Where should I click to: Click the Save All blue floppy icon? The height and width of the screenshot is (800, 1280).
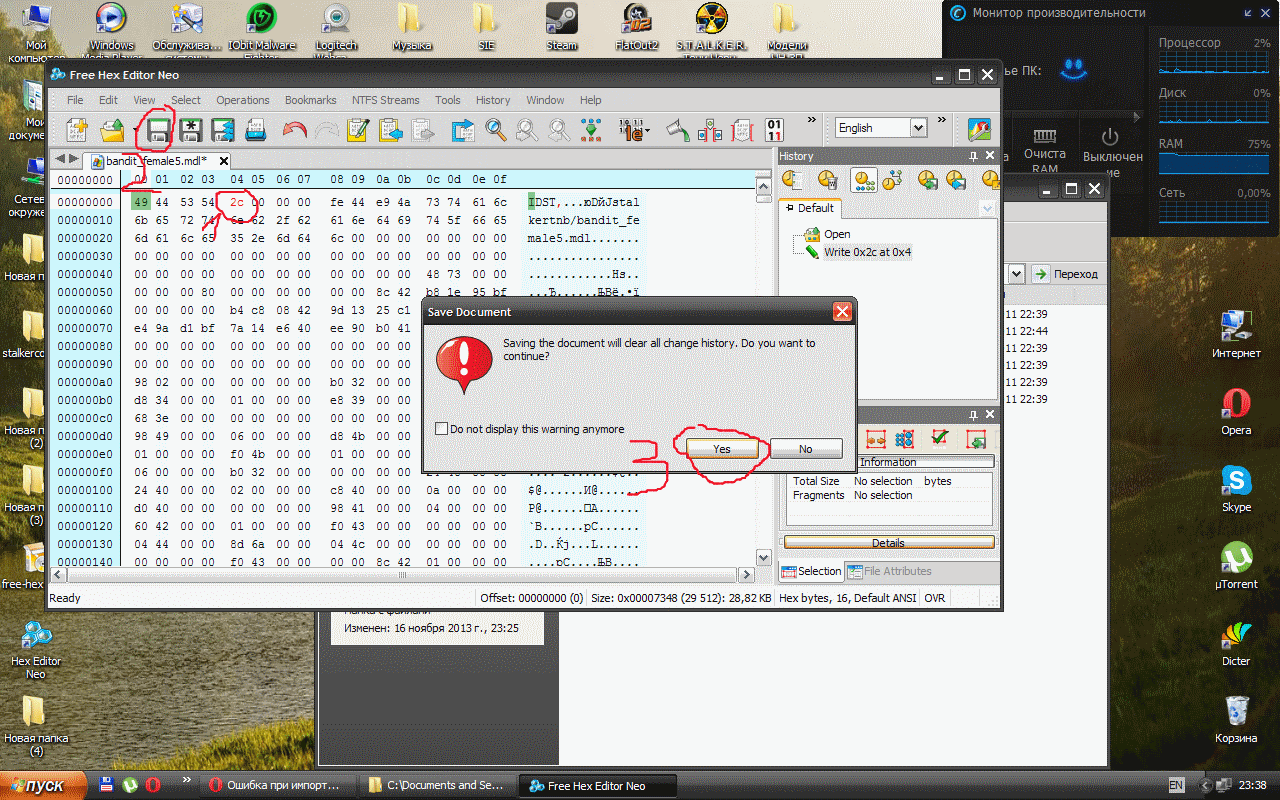click(x=222, y=129)
